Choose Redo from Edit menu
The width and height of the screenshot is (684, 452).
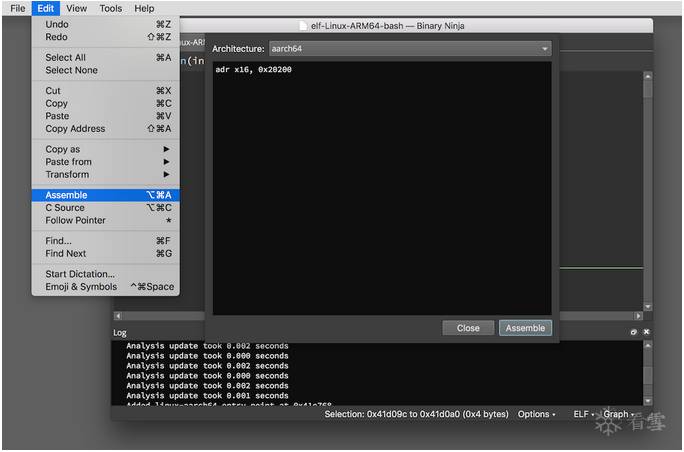click(106, 37)
